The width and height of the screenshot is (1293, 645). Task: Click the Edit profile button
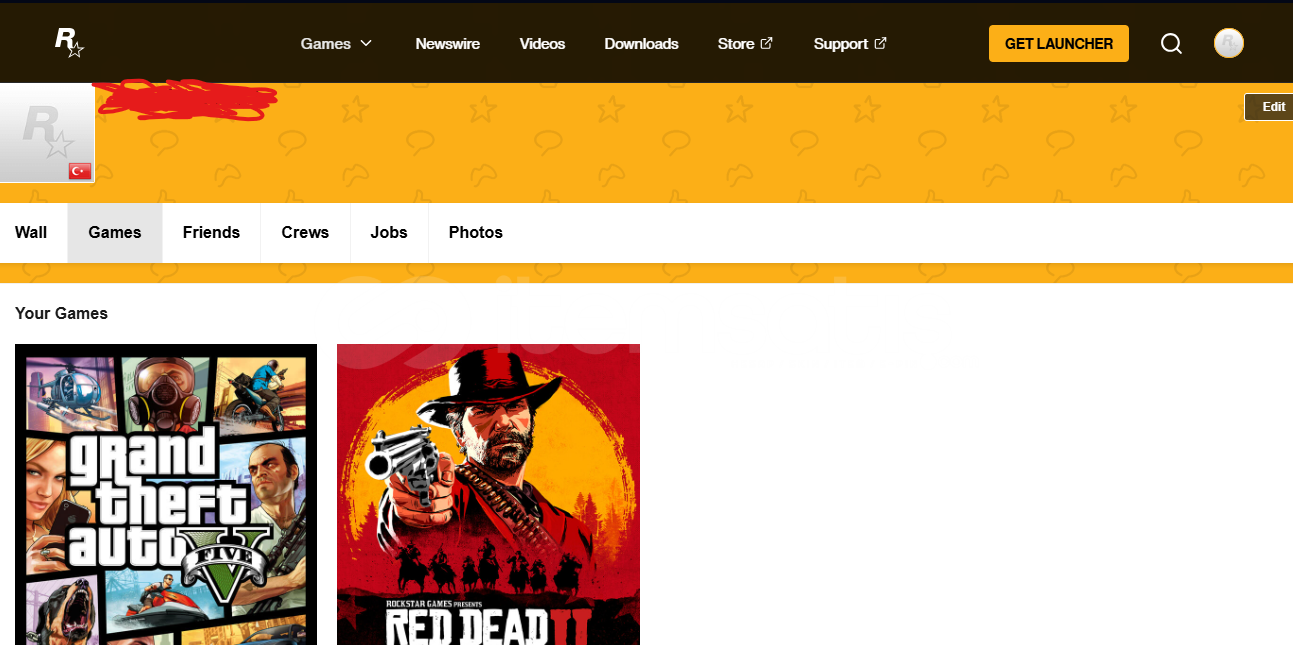1269,107
